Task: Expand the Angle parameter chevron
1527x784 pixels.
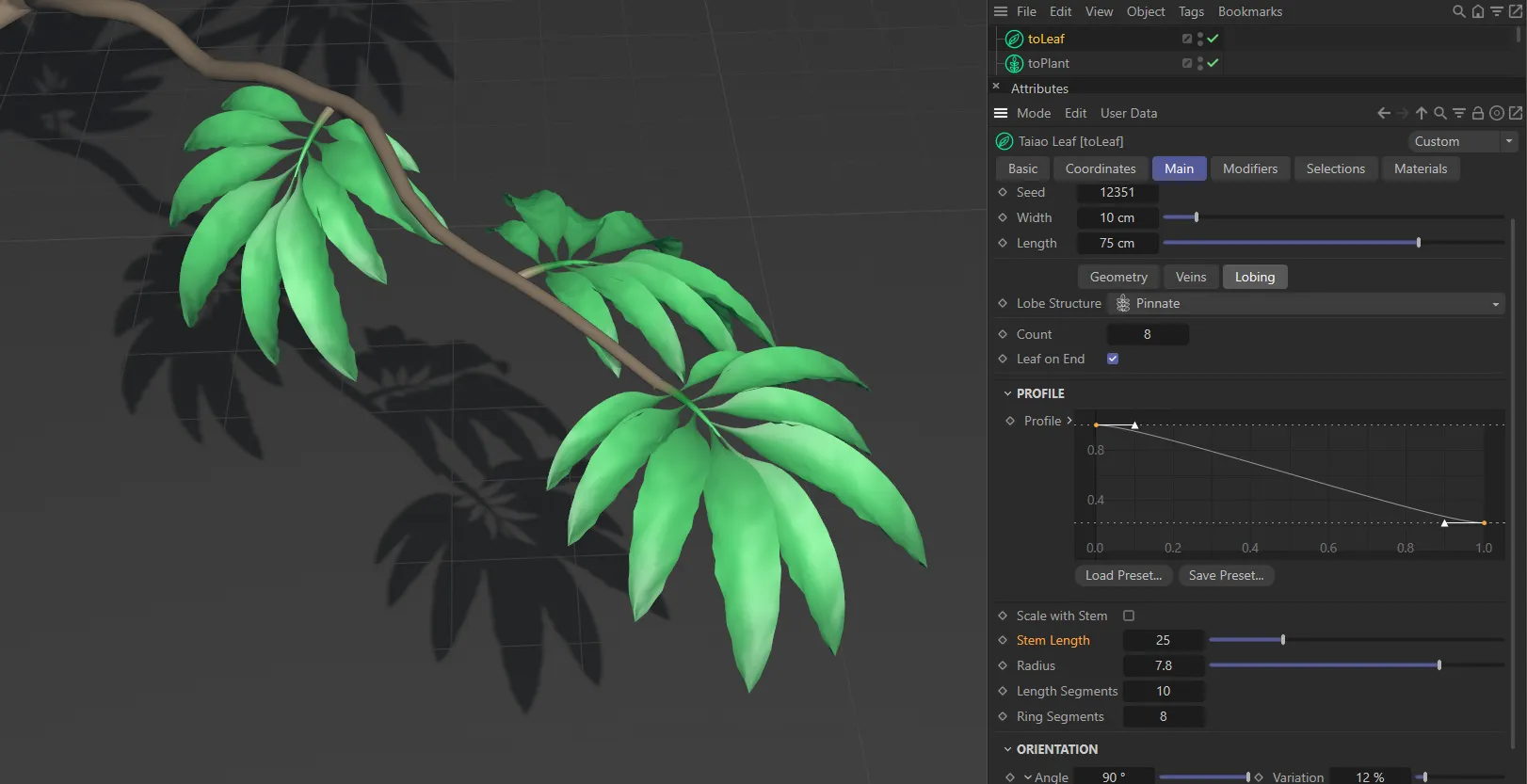Action: pos(1028,777)
